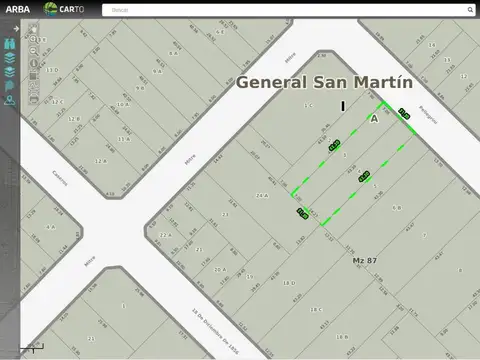The height and width of the screenshot is (360, 480).
Task: Select parcel 12 B on the map
Action: [x=74, y=119]
